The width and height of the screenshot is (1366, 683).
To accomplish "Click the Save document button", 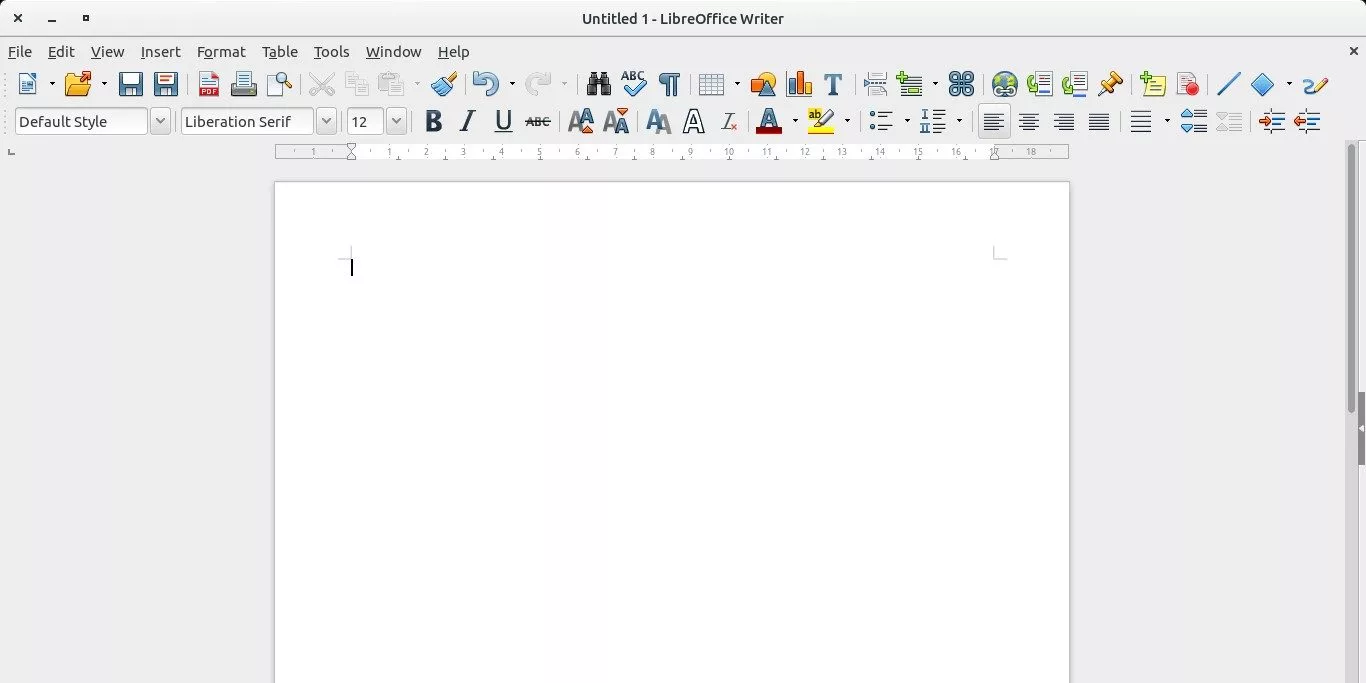I will [x=130, y=84].
